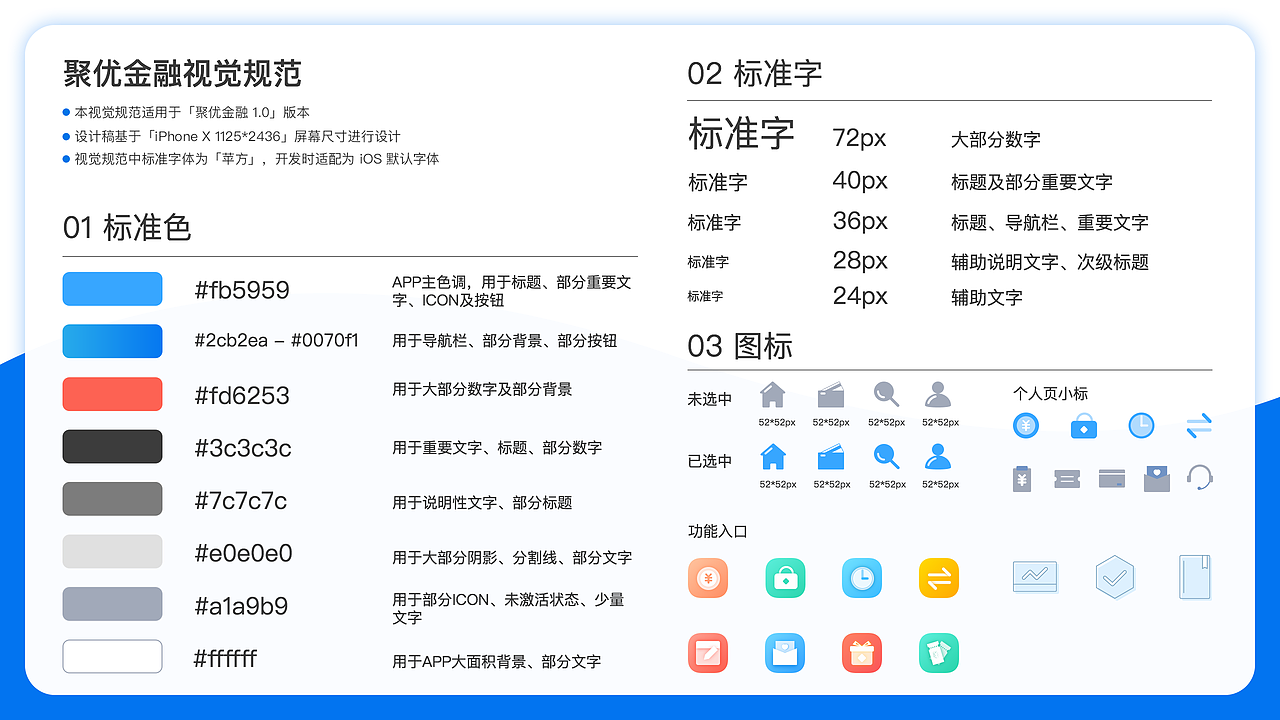Select the blue selected home icon
Viewport: 1280px width, 720px height.
(x=773, y=456)
